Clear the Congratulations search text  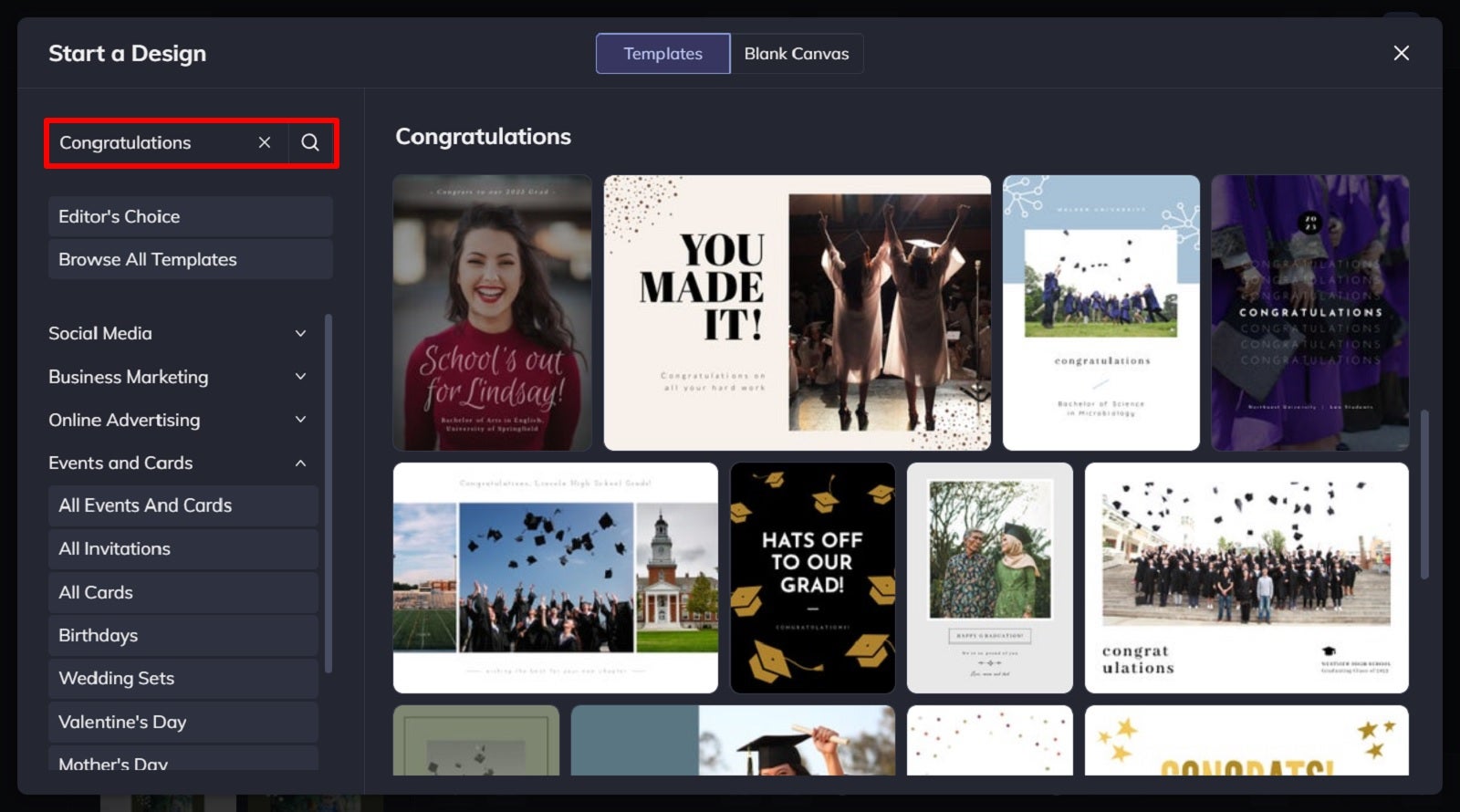click(265, 142)
